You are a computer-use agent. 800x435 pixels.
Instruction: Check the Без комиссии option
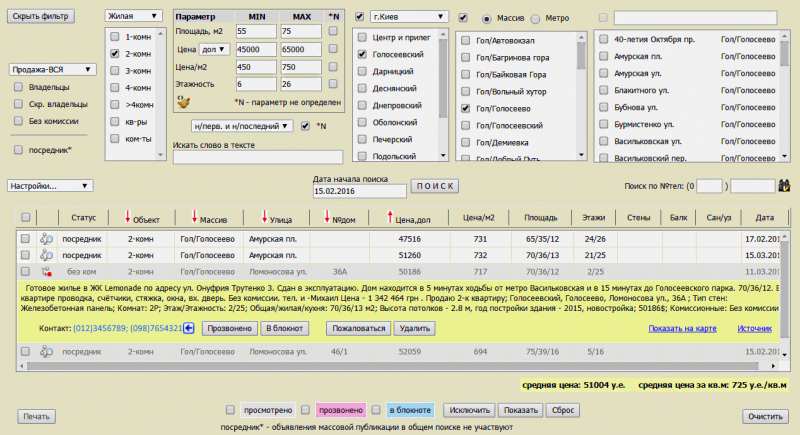[19, 120]
